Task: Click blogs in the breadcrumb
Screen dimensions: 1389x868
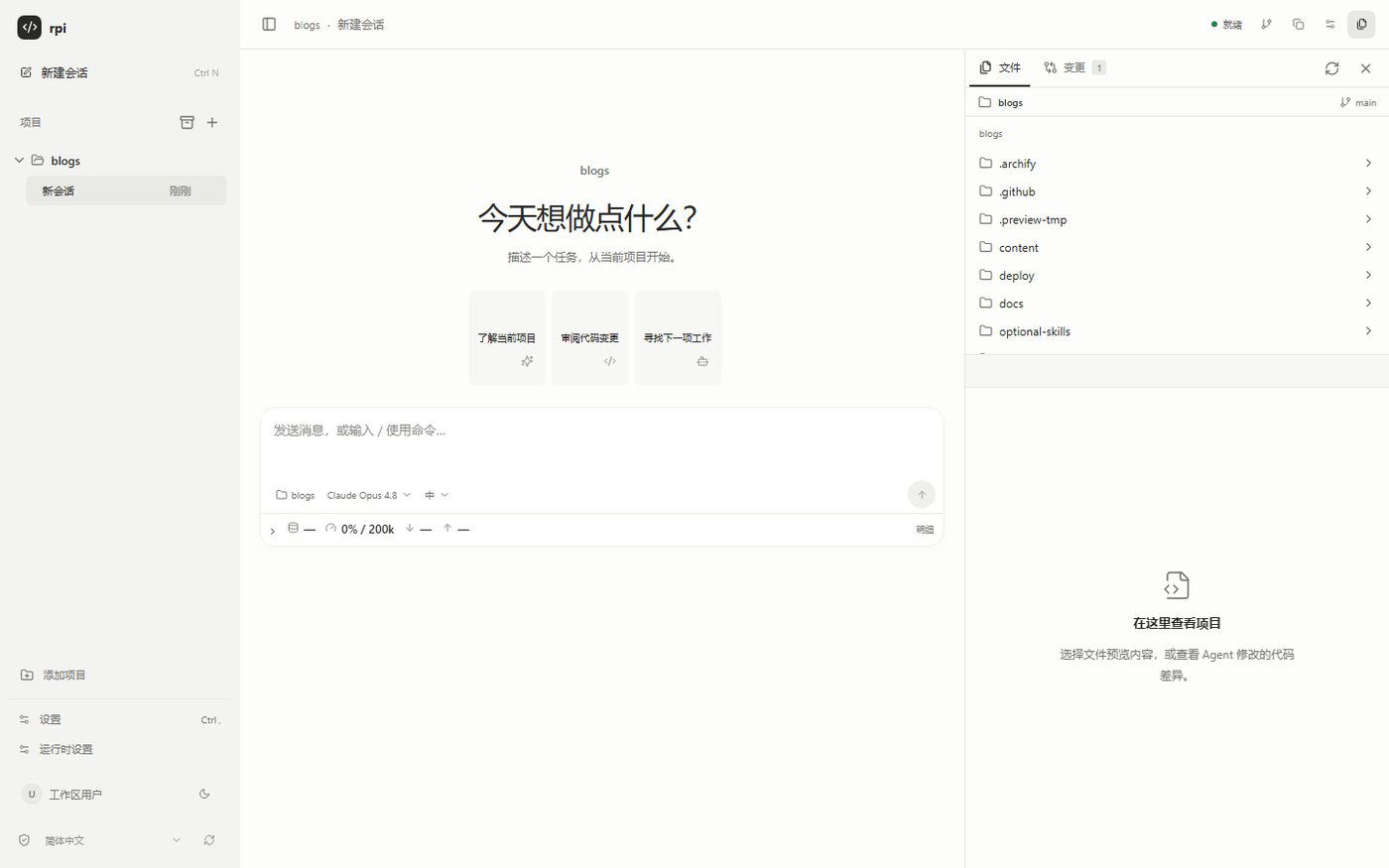Action: point(307,25)
